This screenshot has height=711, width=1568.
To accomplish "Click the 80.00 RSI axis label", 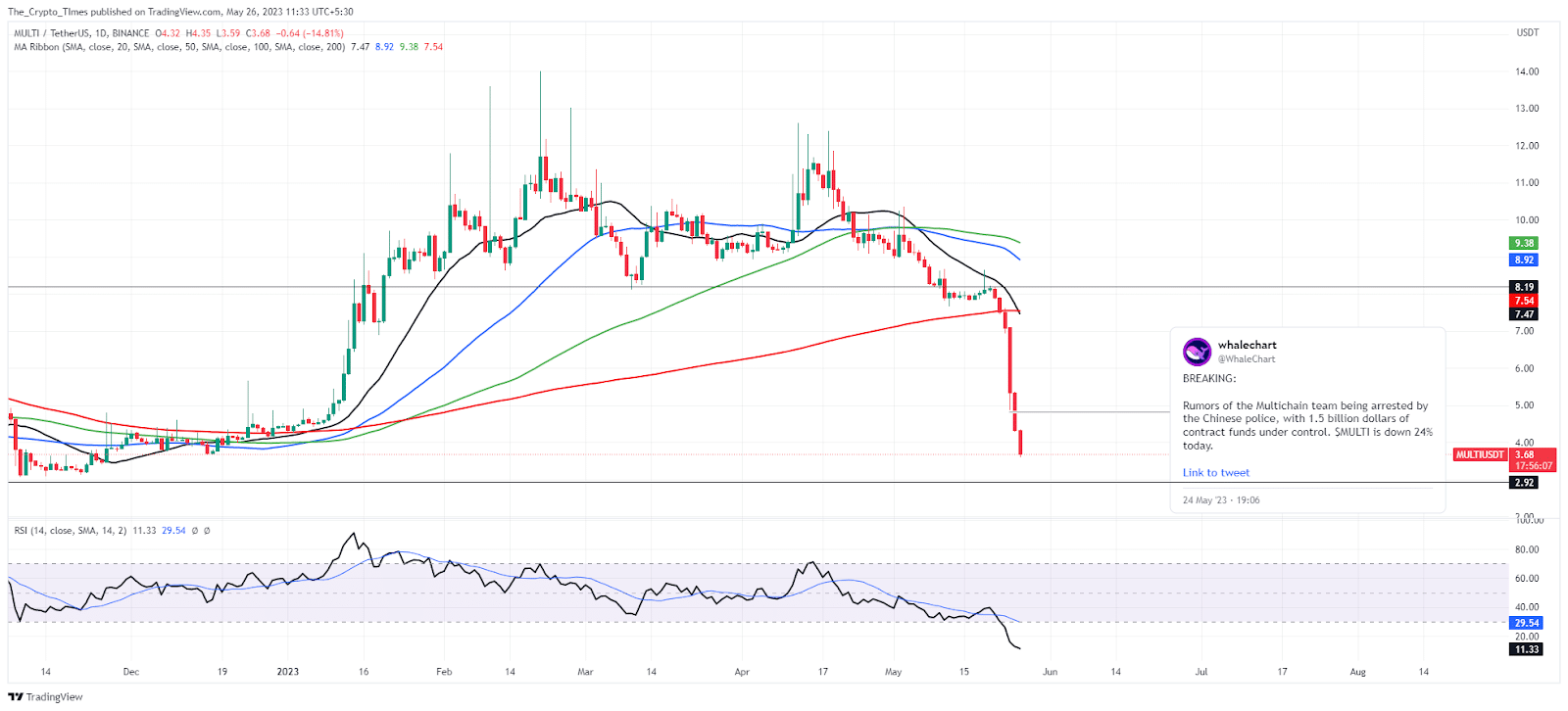I will [1527, 549].
